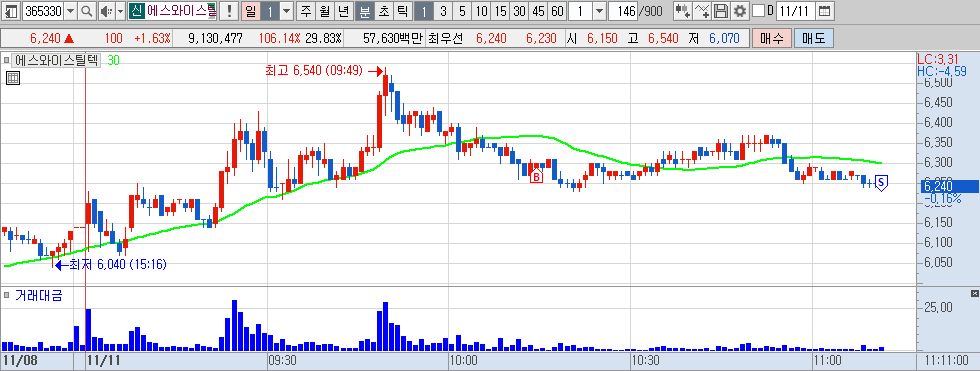Switch to the 주 weekly period tab

(x=305, y=11)
